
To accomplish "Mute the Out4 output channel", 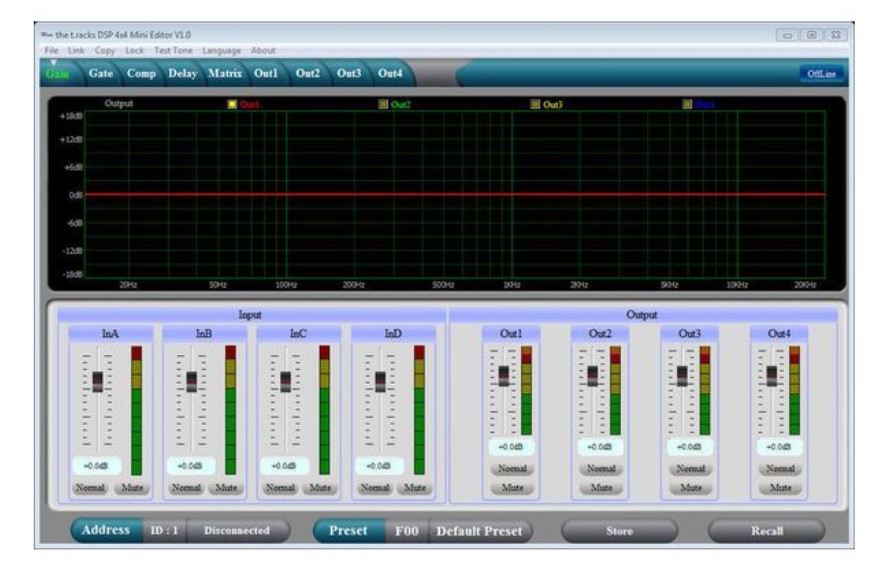I will (780, 488).
